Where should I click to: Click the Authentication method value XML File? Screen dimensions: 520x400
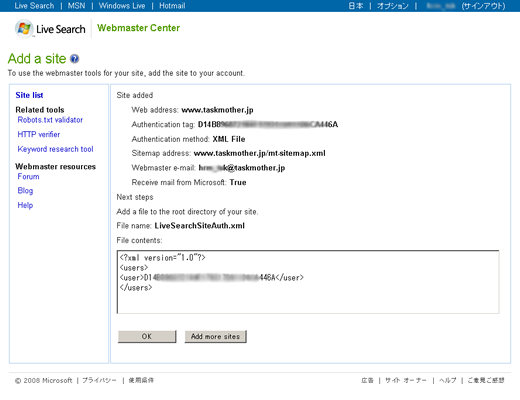click(x=229, y=139)
